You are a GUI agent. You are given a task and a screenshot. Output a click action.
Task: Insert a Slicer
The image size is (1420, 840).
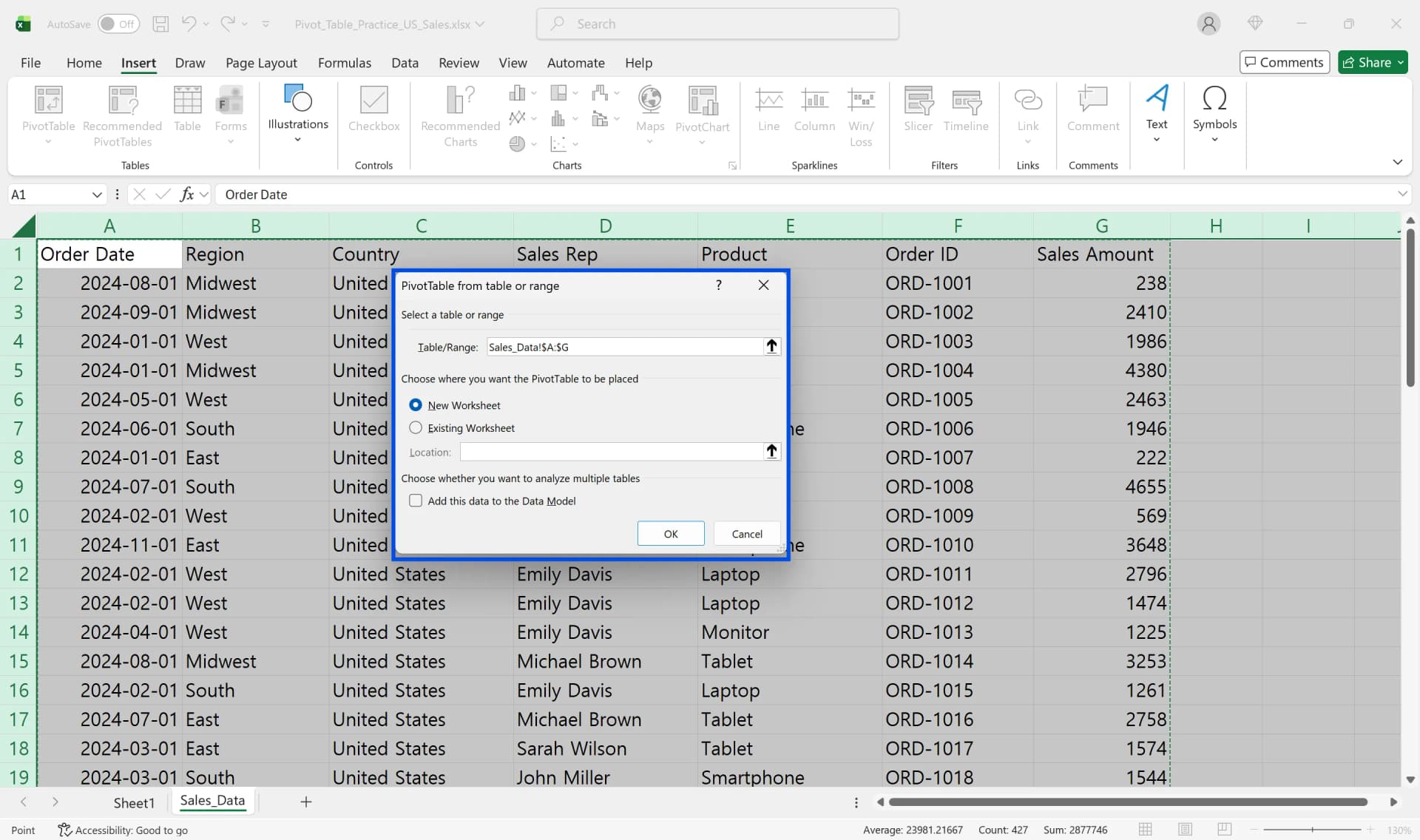click(x=917, y=111)
